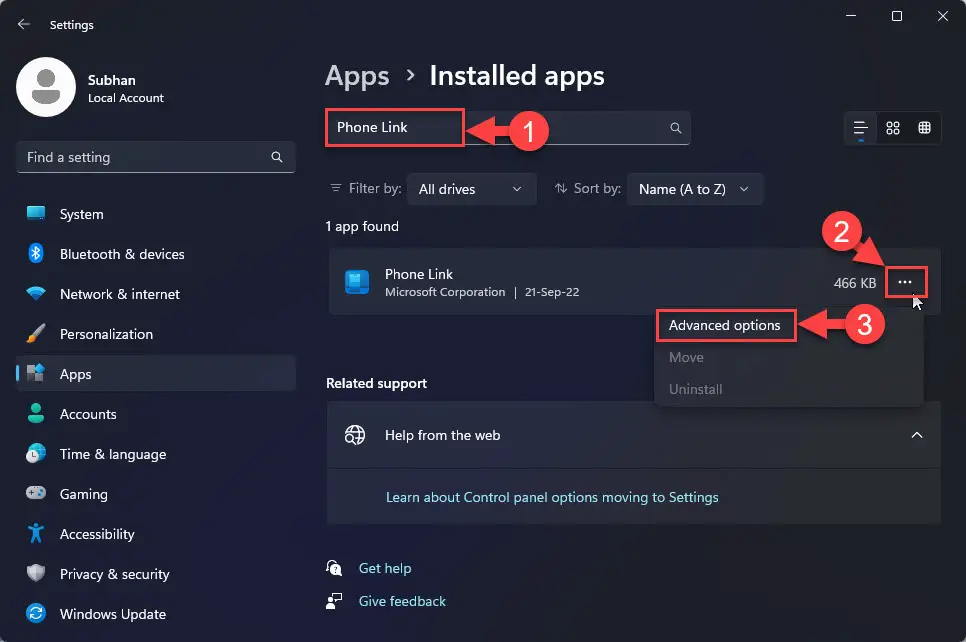Open the Name (A to Z) sort dropdown
Image resolution: width=966 pixels, height=642 pixels.
click(x=694, y=189)
